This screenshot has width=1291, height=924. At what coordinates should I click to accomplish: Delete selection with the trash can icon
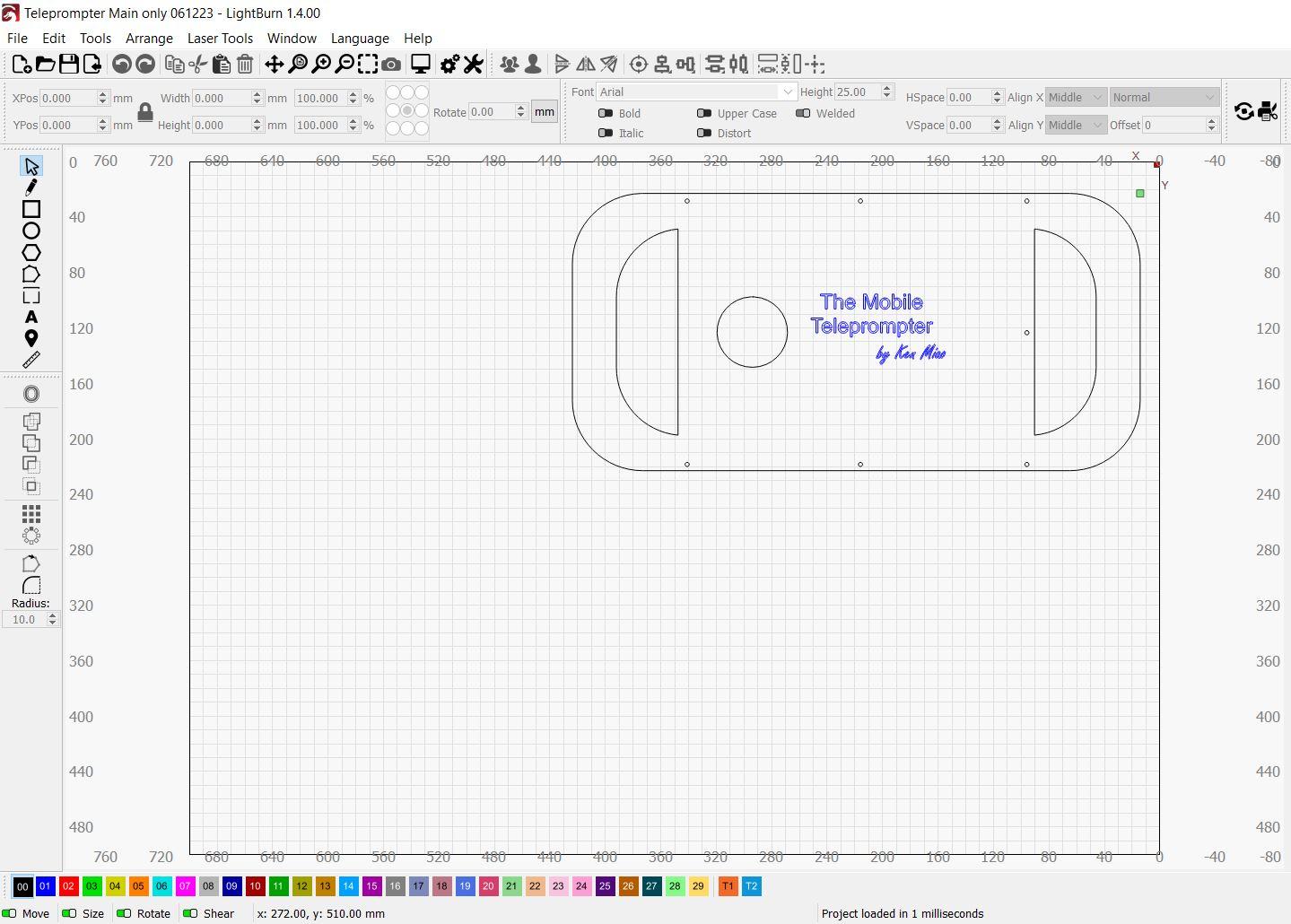(x=245, y=64)
